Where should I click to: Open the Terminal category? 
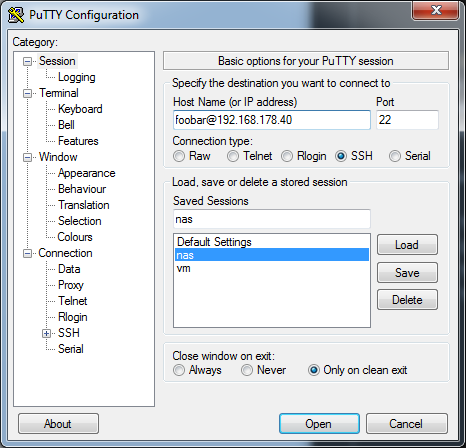(x=59, y=93)
